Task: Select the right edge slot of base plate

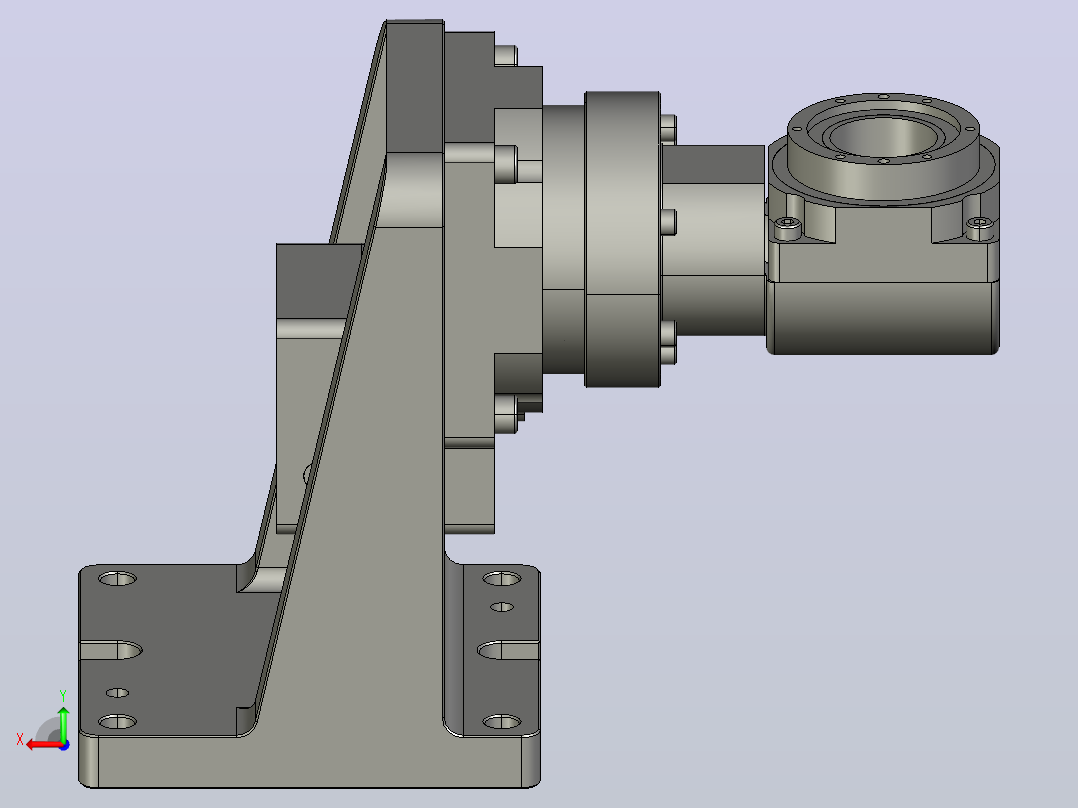Action: (x=508, y=650)
